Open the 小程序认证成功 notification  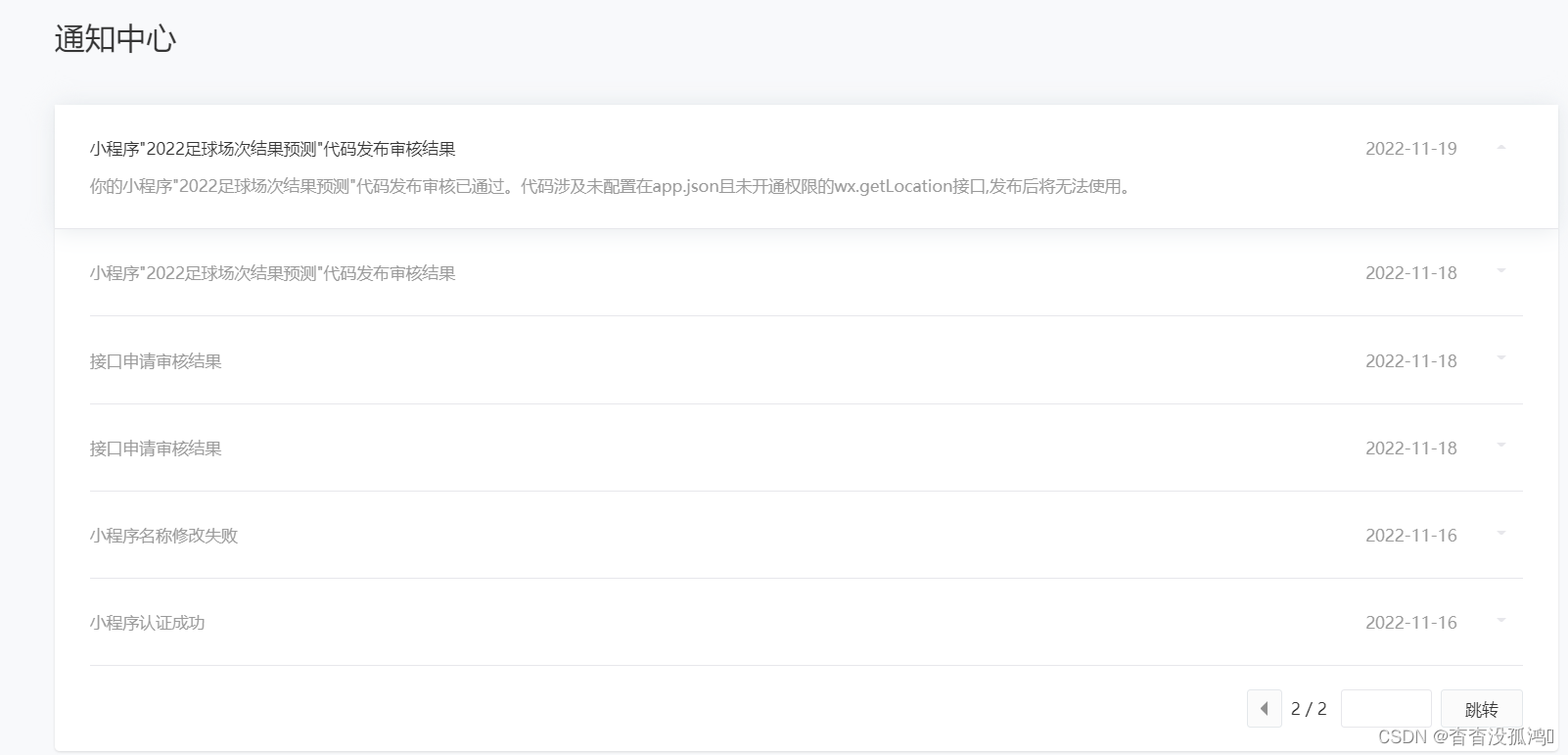148,623
